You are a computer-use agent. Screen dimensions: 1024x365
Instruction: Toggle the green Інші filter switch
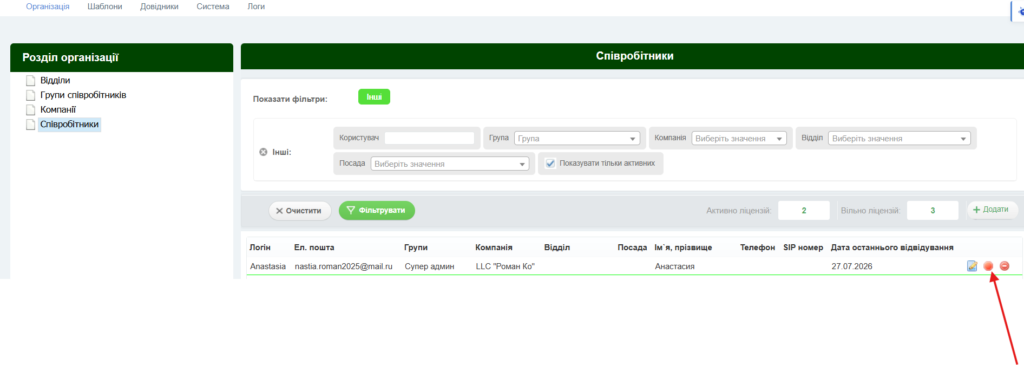pyautogui.click(x=374, y=97)
